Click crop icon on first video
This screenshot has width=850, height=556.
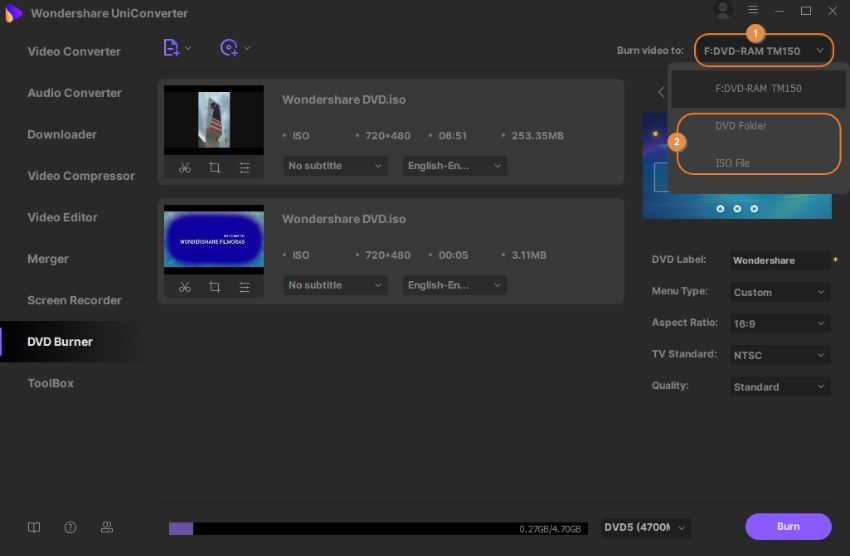215,167
